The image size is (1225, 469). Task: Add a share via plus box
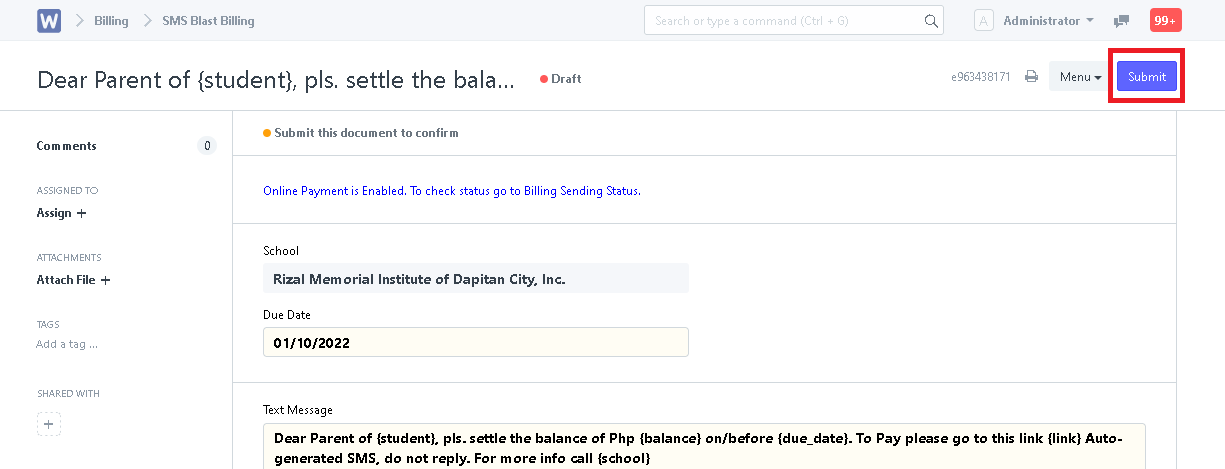(x=49, y=424)
